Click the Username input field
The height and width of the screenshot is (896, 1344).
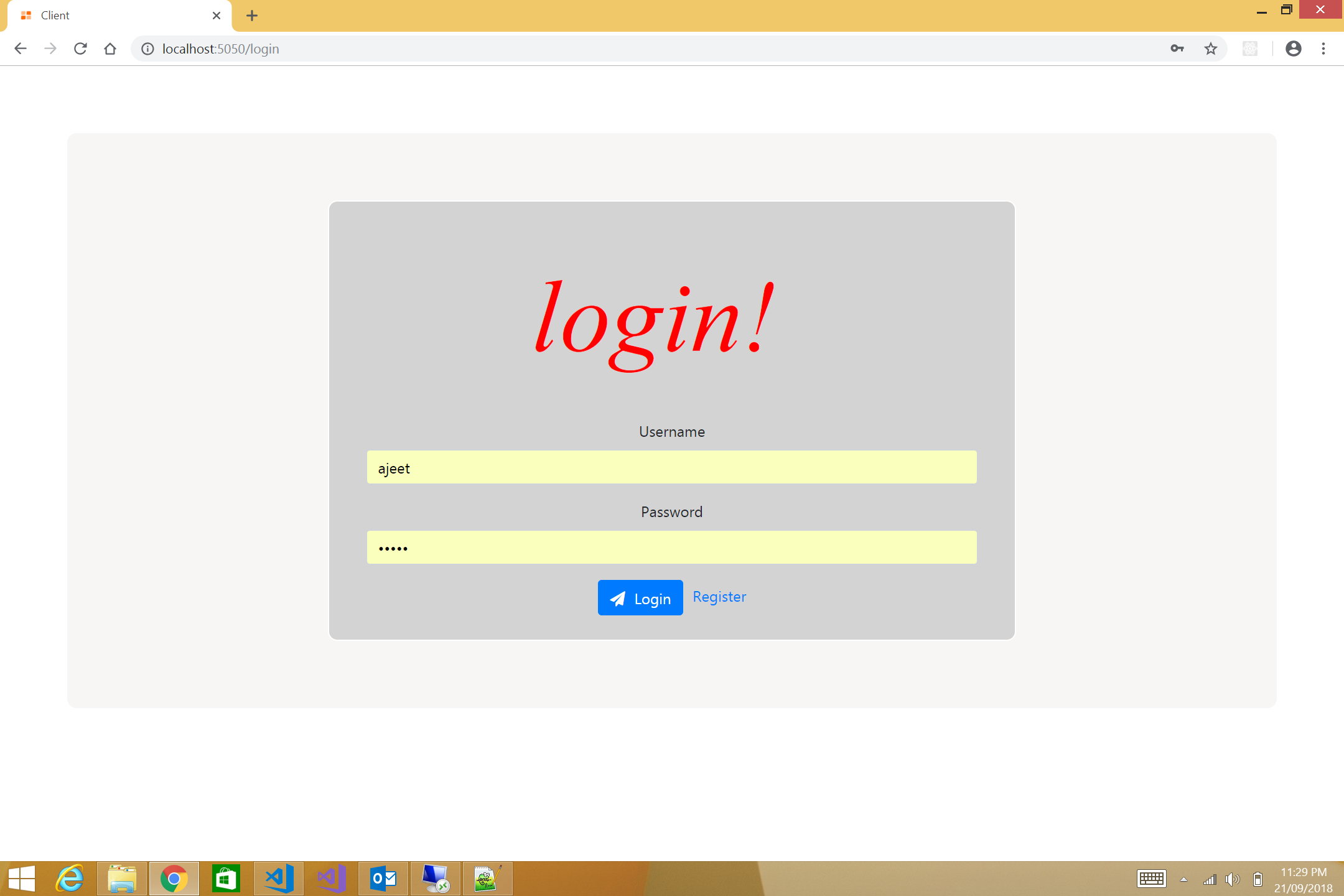pos(671,467)
